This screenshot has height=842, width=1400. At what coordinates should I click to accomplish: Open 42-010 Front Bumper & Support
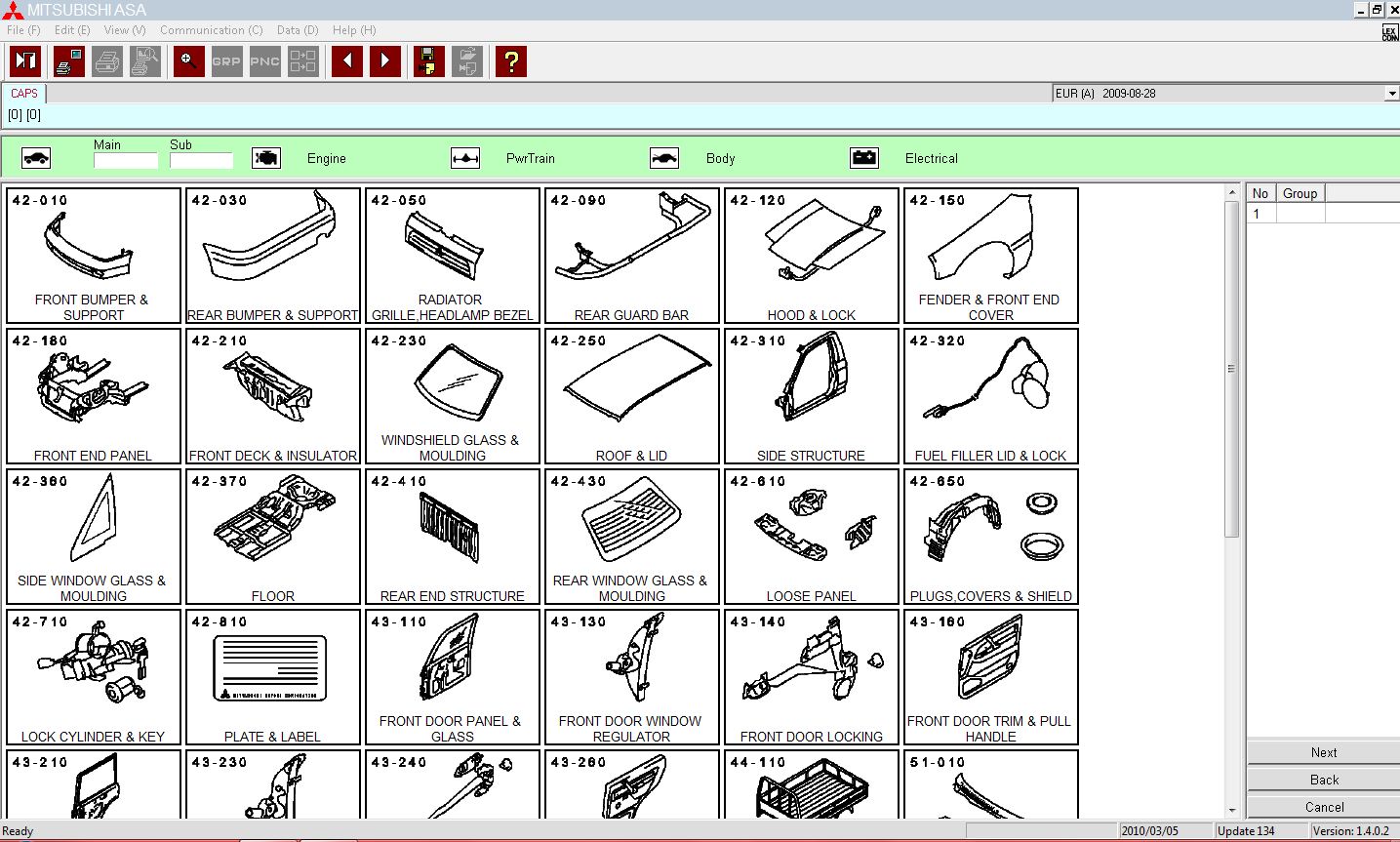pyautogui.click(x=94, y=256)
